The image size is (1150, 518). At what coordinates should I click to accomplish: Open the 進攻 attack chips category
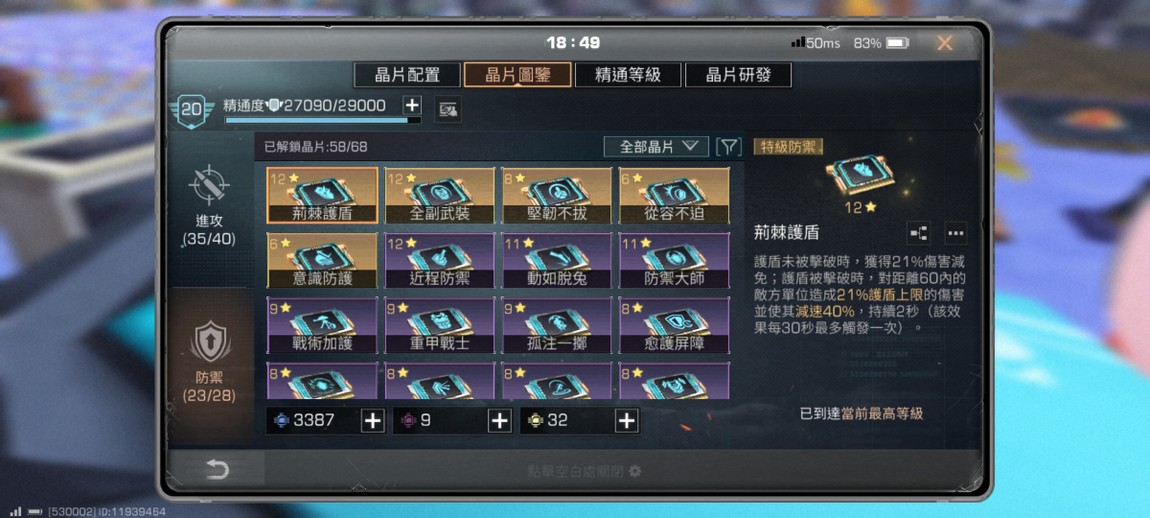click(x=210, y=206)
